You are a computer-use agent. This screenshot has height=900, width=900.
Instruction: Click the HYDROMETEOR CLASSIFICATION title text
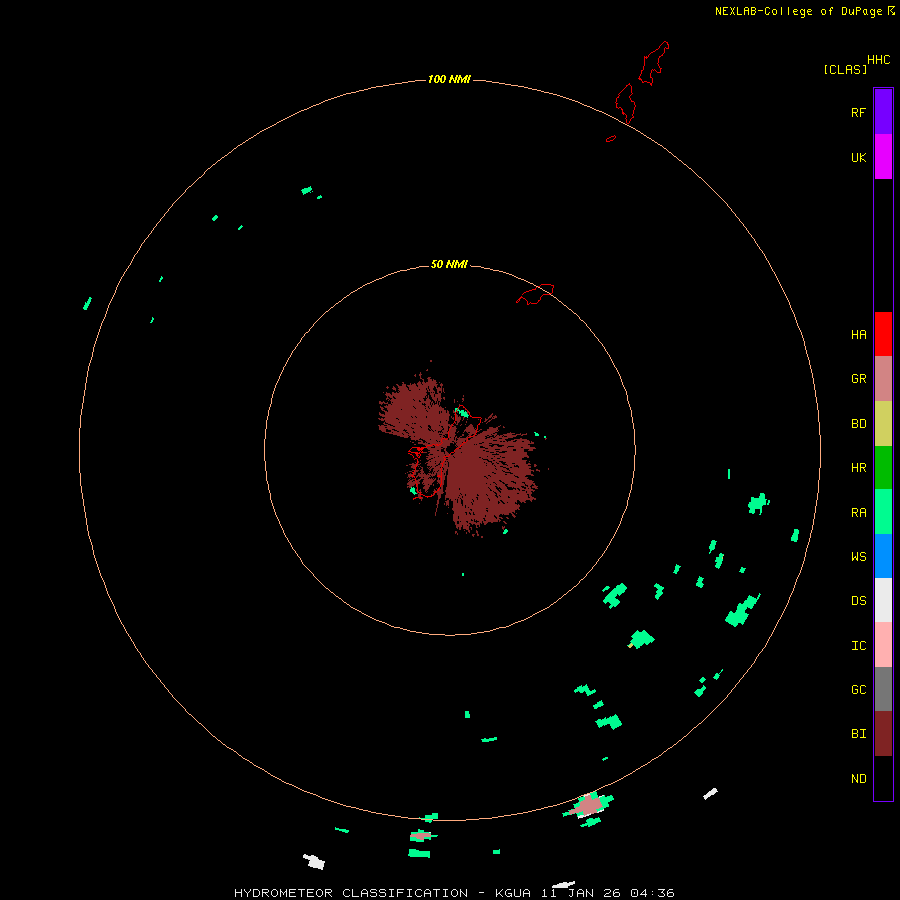coord(351,893)
